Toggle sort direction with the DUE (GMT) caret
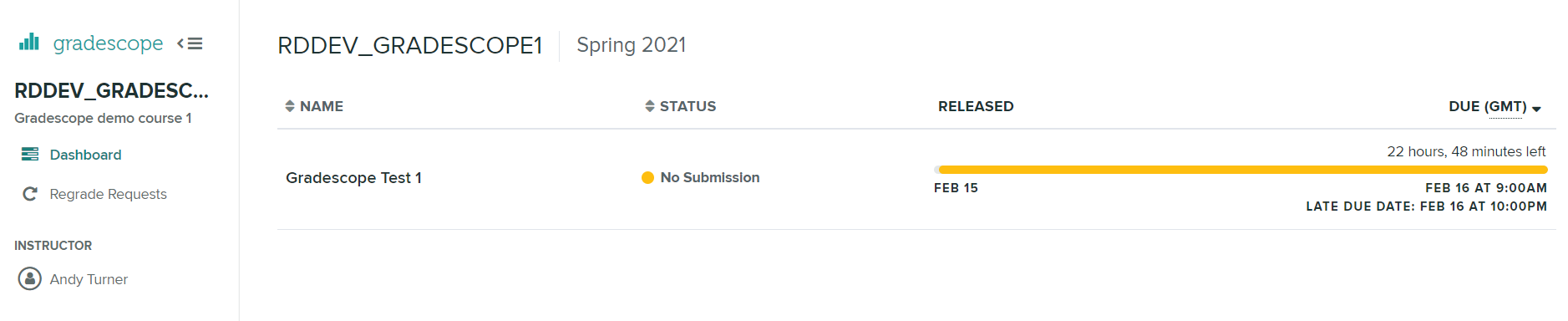This screenshot has width=1568, height=321. point(1536,109)
